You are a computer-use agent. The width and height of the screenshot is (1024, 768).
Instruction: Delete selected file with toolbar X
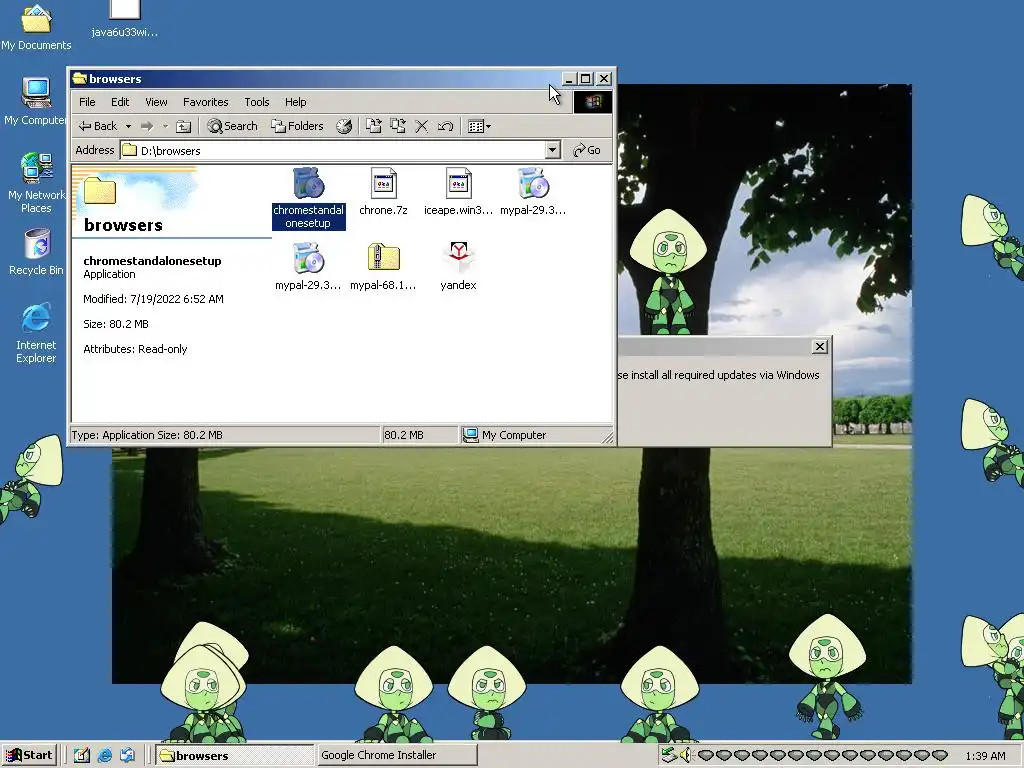click(422, 126)
